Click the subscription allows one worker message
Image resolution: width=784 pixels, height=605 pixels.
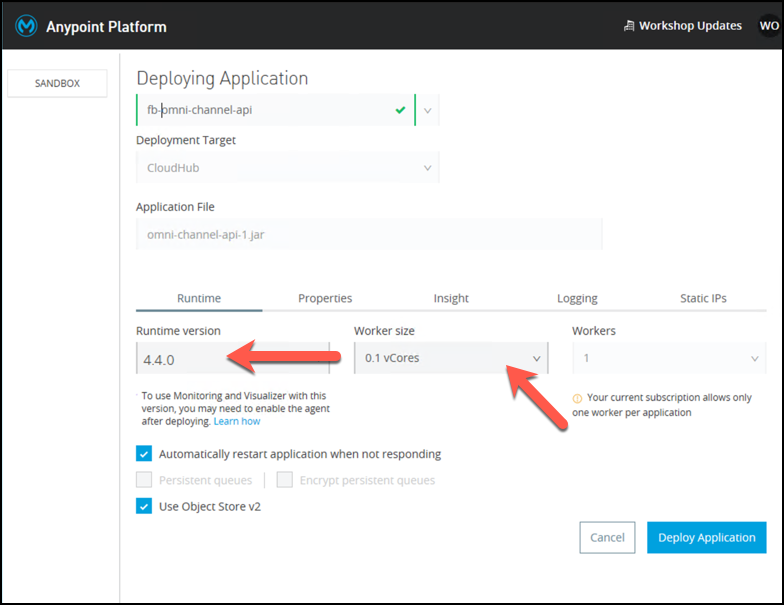pyautogui.click(x=662, y=405)
